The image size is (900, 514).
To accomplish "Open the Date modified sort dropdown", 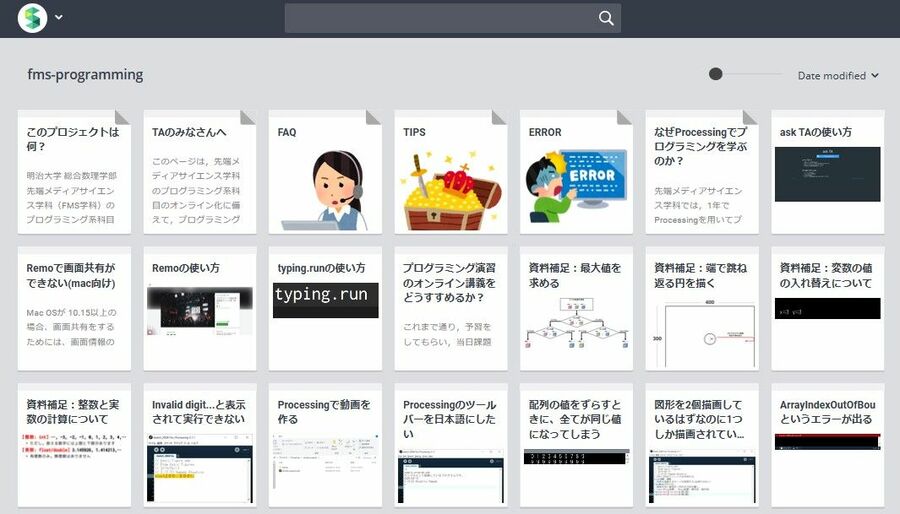I will click(x=838, y=76).
